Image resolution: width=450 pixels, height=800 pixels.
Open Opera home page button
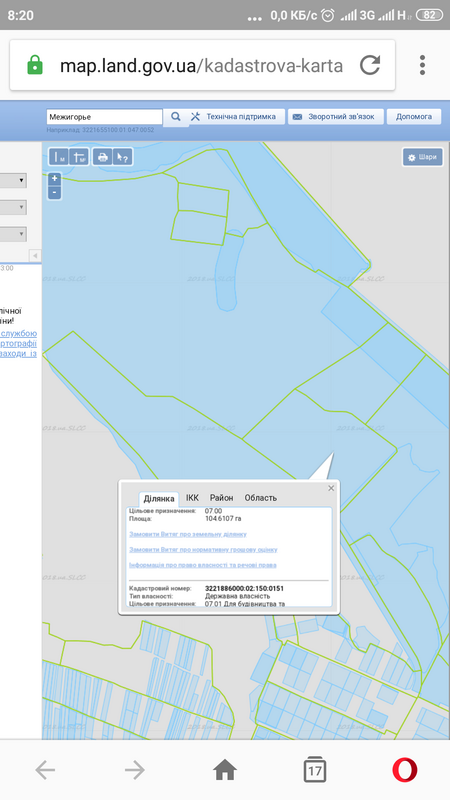[x=225, y=769]
